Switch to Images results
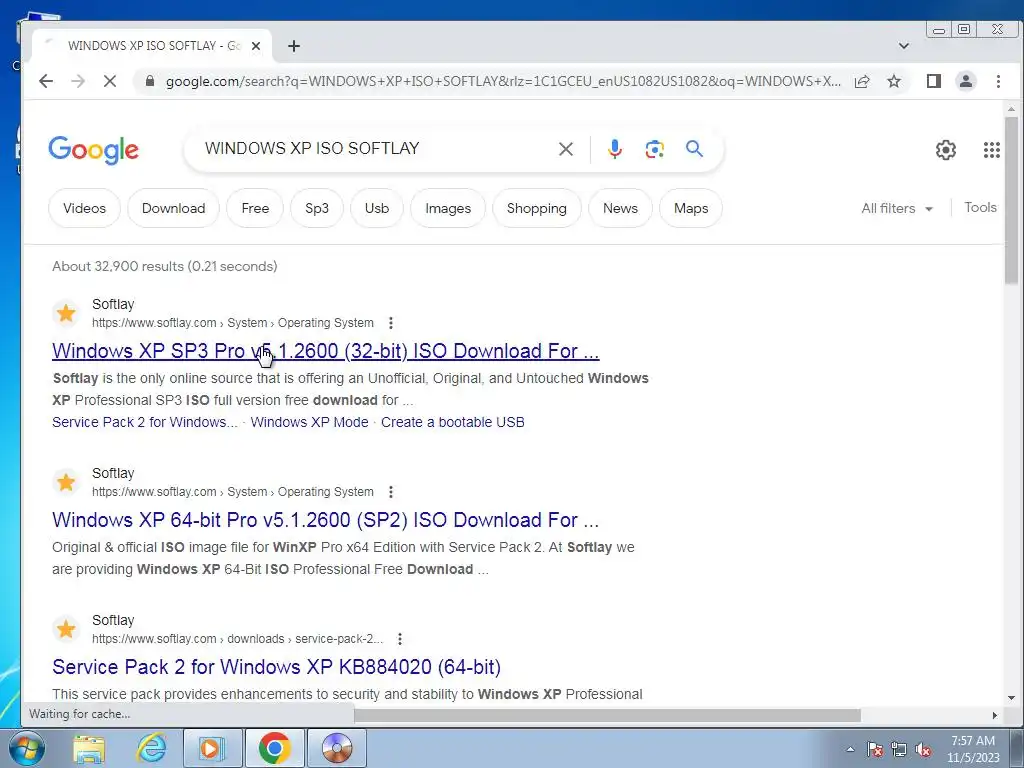Screen dimensions: 1024x768 click(448, 208)
